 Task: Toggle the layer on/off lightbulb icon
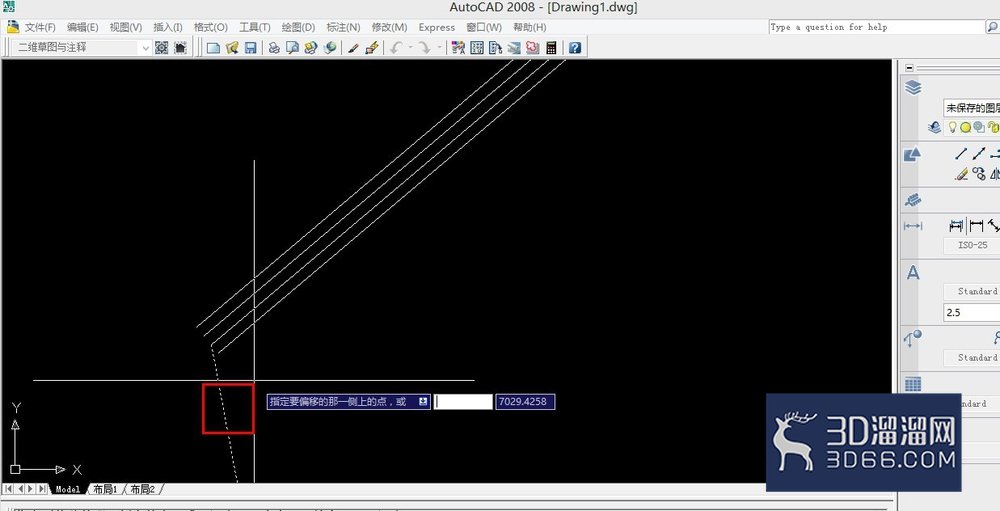pyautogui.click(x=952, y=128)
